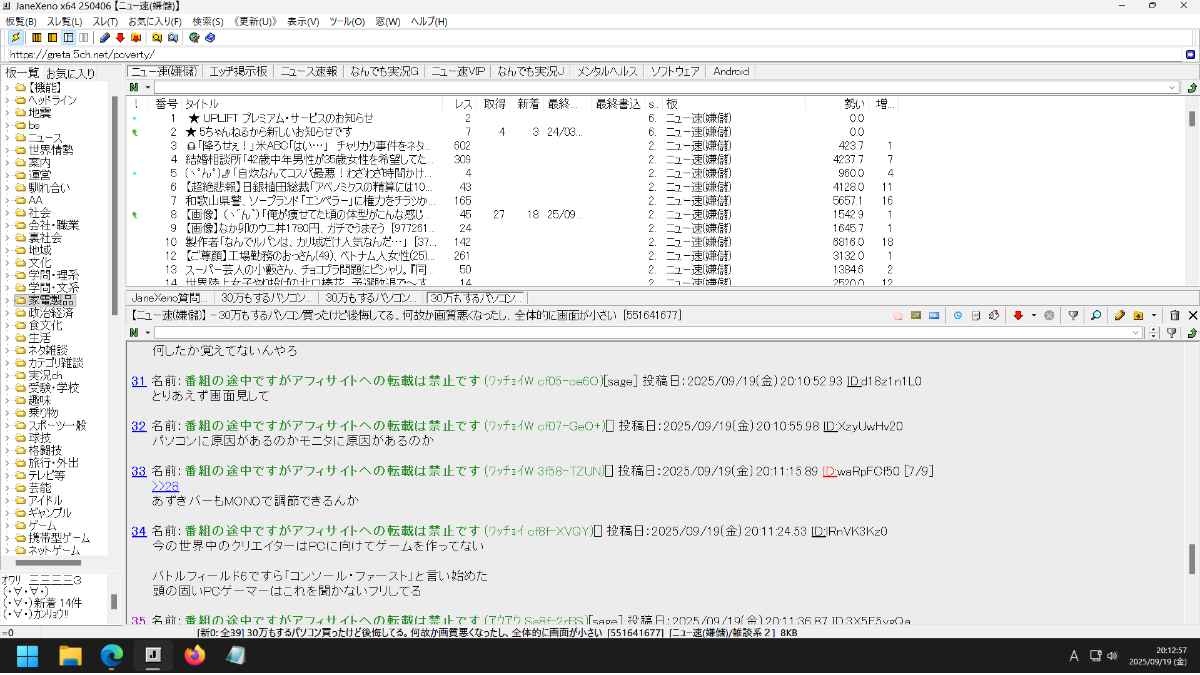Click the URL address bar field
The height and width of the screenshot is (675, 1200).
[590, 54]
